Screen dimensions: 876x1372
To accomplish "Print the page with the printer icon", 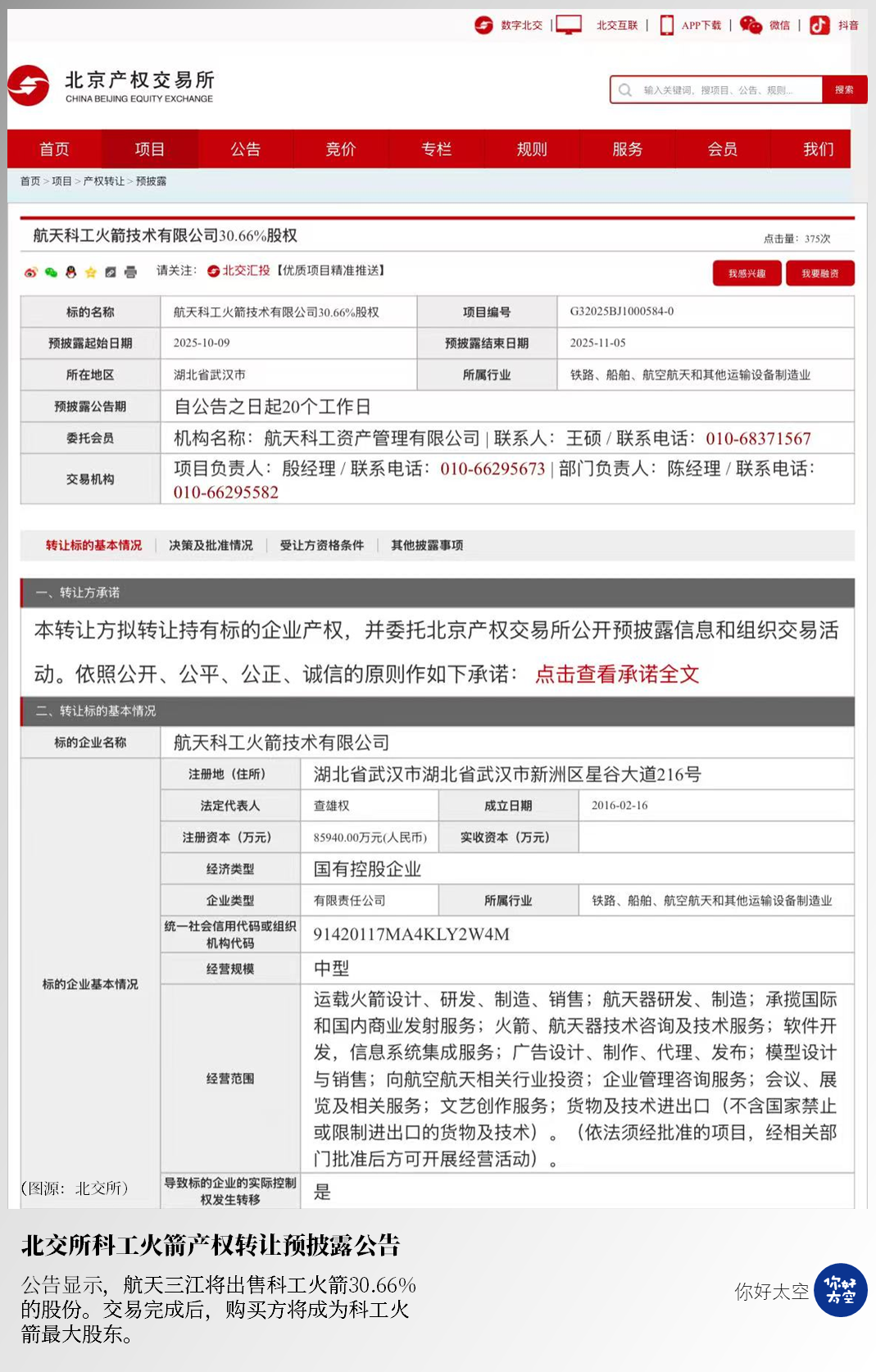I will pyautogui.click(x=130, y=272).
